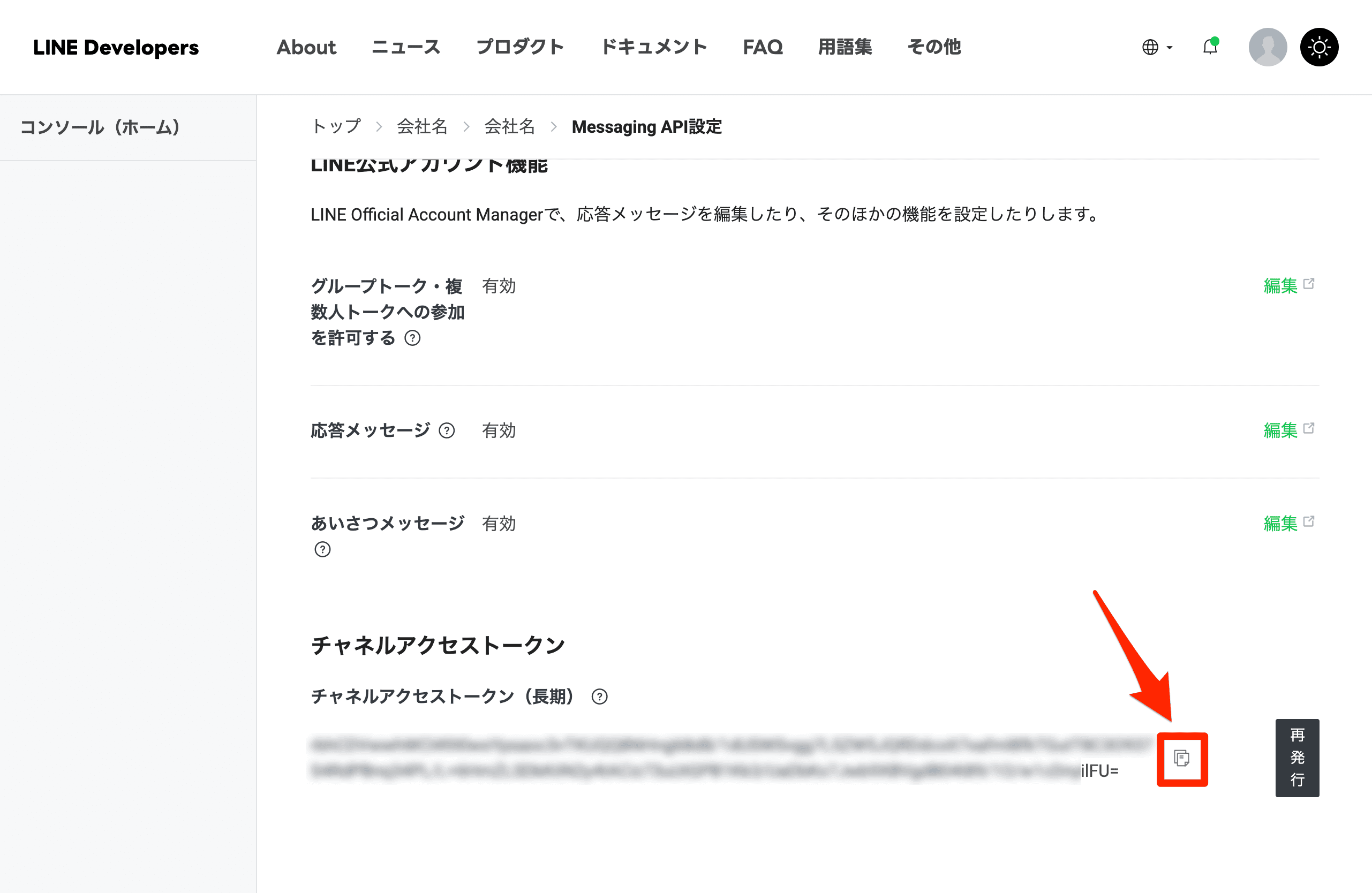Image resolution: width=1372 pixels, height=893 pixels.
Task: Select コンソール（ホーム） in sidebar
Action: tap(100, 127)
